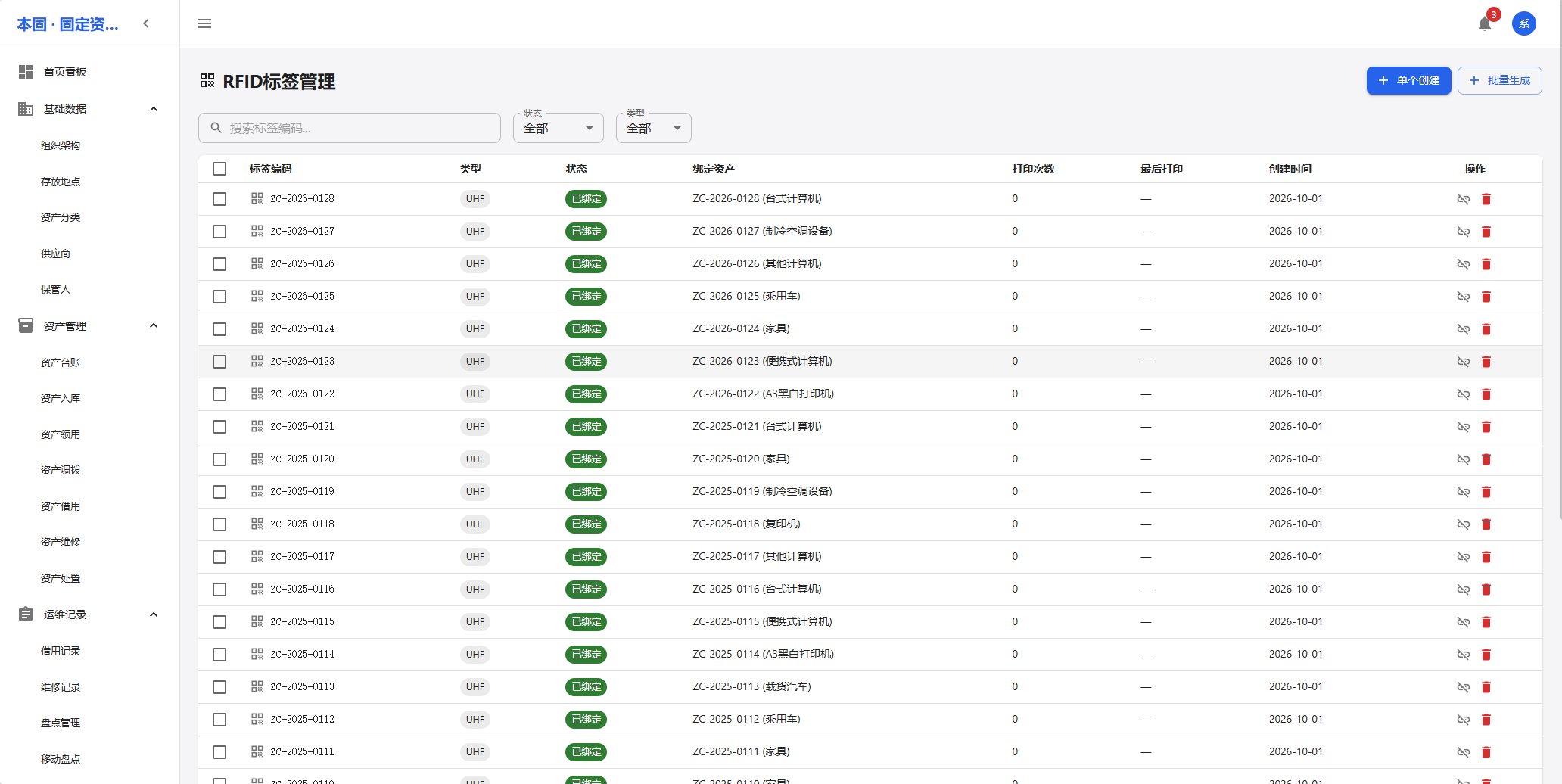The height and width of the screenshot is (784, 1562).
Task: Toggle the select-all checkbox in table header
Action: pos(219,169)
